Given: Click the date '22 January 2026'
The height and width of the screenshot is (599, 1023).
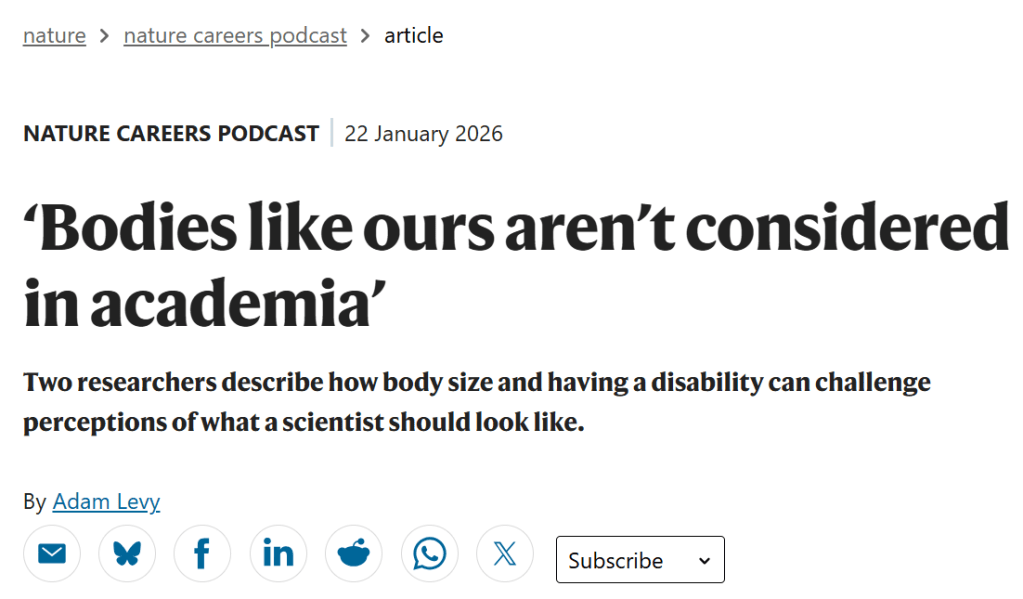Looking at the screenshot, I should (424, 133).
